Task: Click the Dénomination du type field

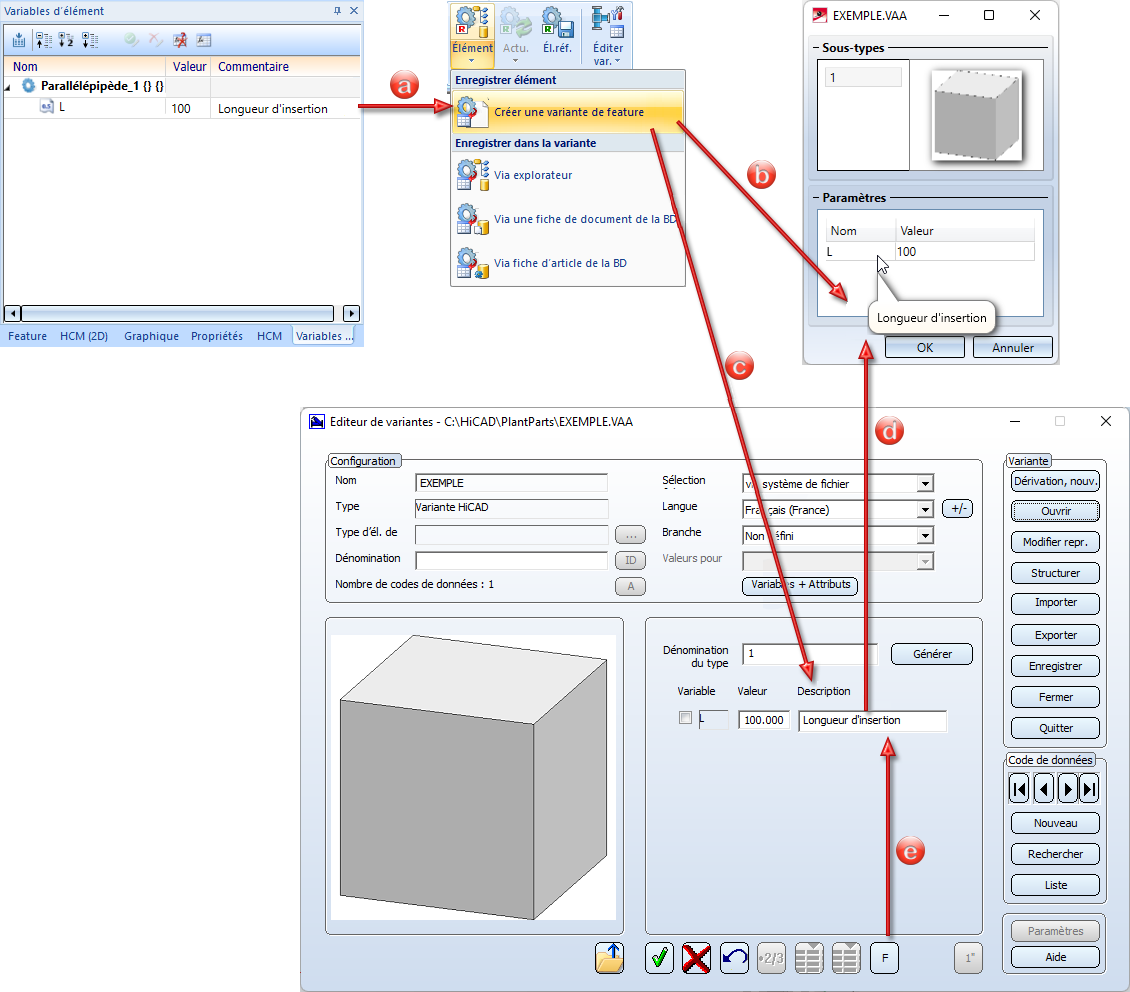Action: tap(810, 654)
